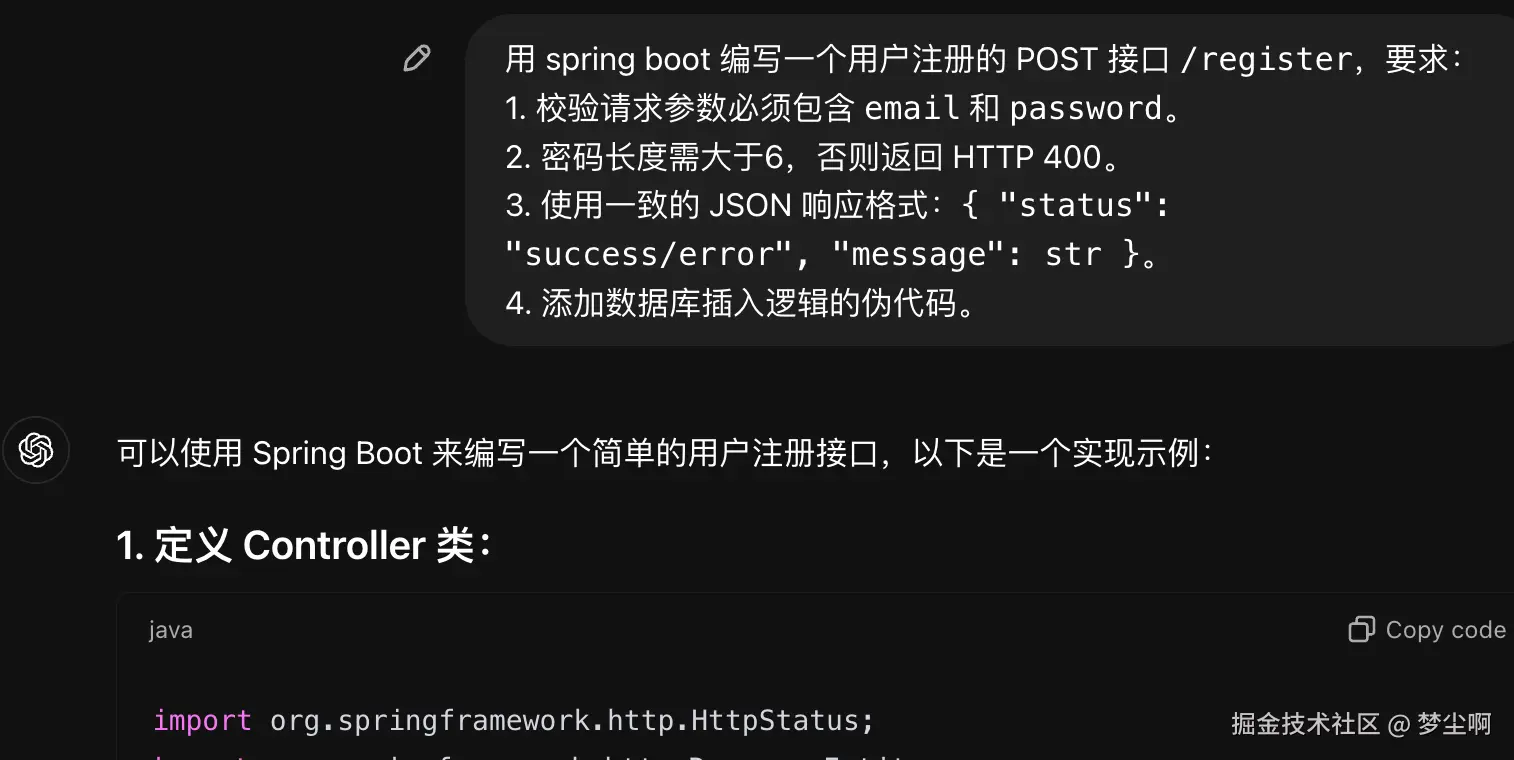Click the heading "1. 定义 Controller 类"

point(305,546)
